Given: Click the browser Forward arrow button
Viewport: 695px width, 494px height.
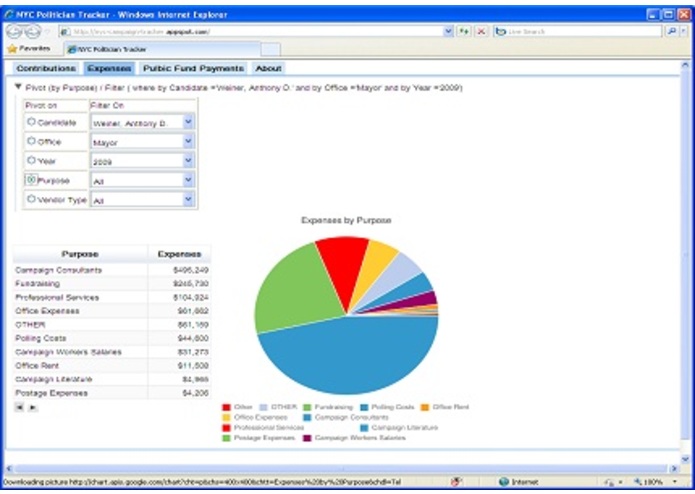Looking at the screenshot, I should pos(32,31).
